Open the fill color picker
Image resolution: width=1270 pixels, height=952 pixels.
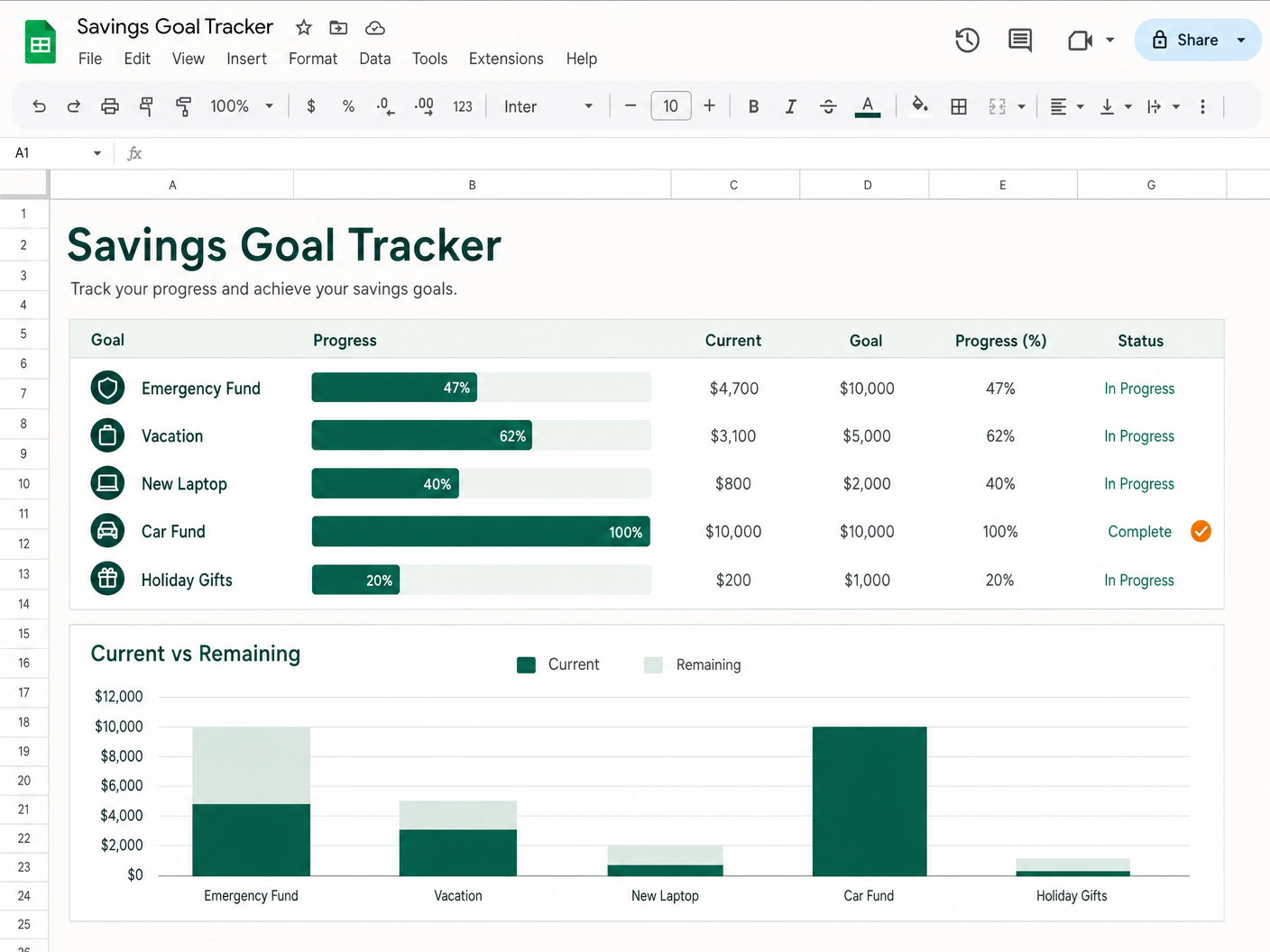pos(920,105)
